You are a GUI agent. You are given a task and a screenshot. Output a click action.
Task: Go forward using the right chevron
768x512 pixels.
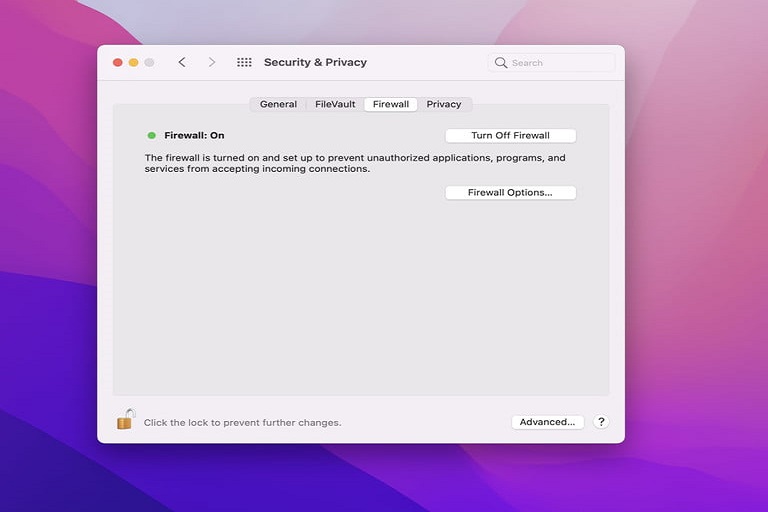coord(211,62)
